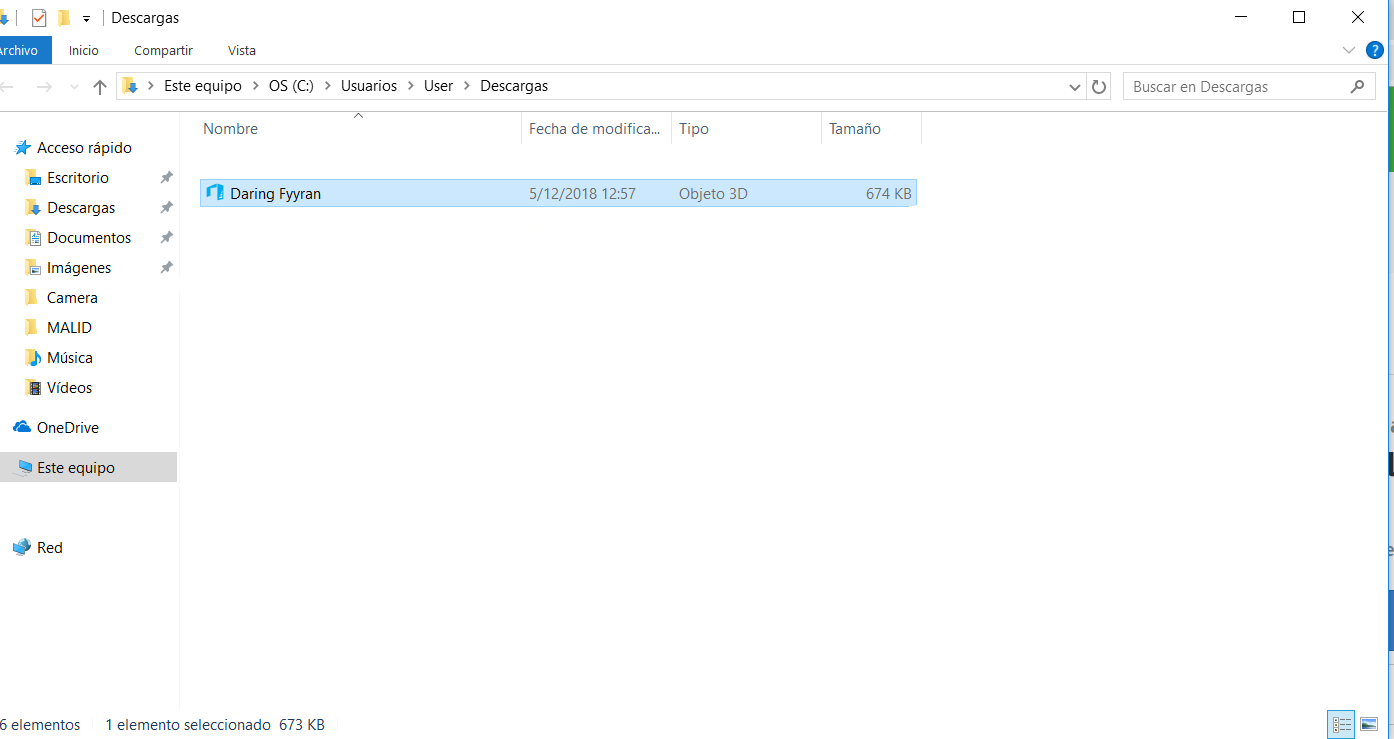This screenshot has width=1394, height=739.
Task: Click the Properties checkmark icon in title bar
Action: pos(39,18)
